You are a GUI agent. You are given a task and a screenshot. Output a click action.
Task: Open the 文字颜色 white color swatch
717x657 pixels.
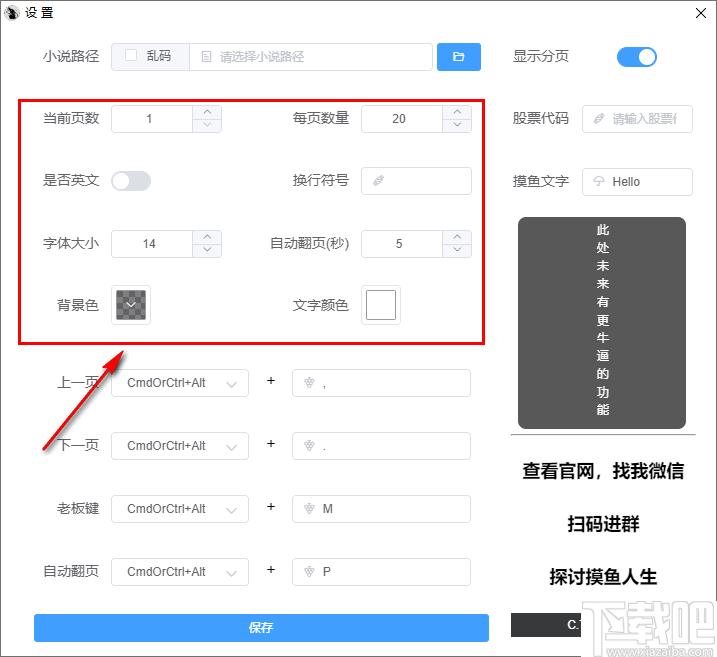[381, 305]
